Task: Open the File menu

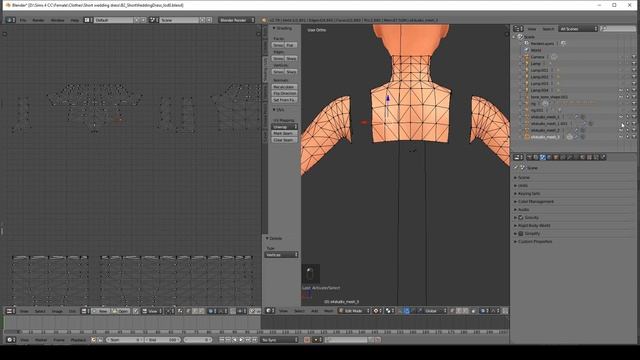Action: [23, 20]
